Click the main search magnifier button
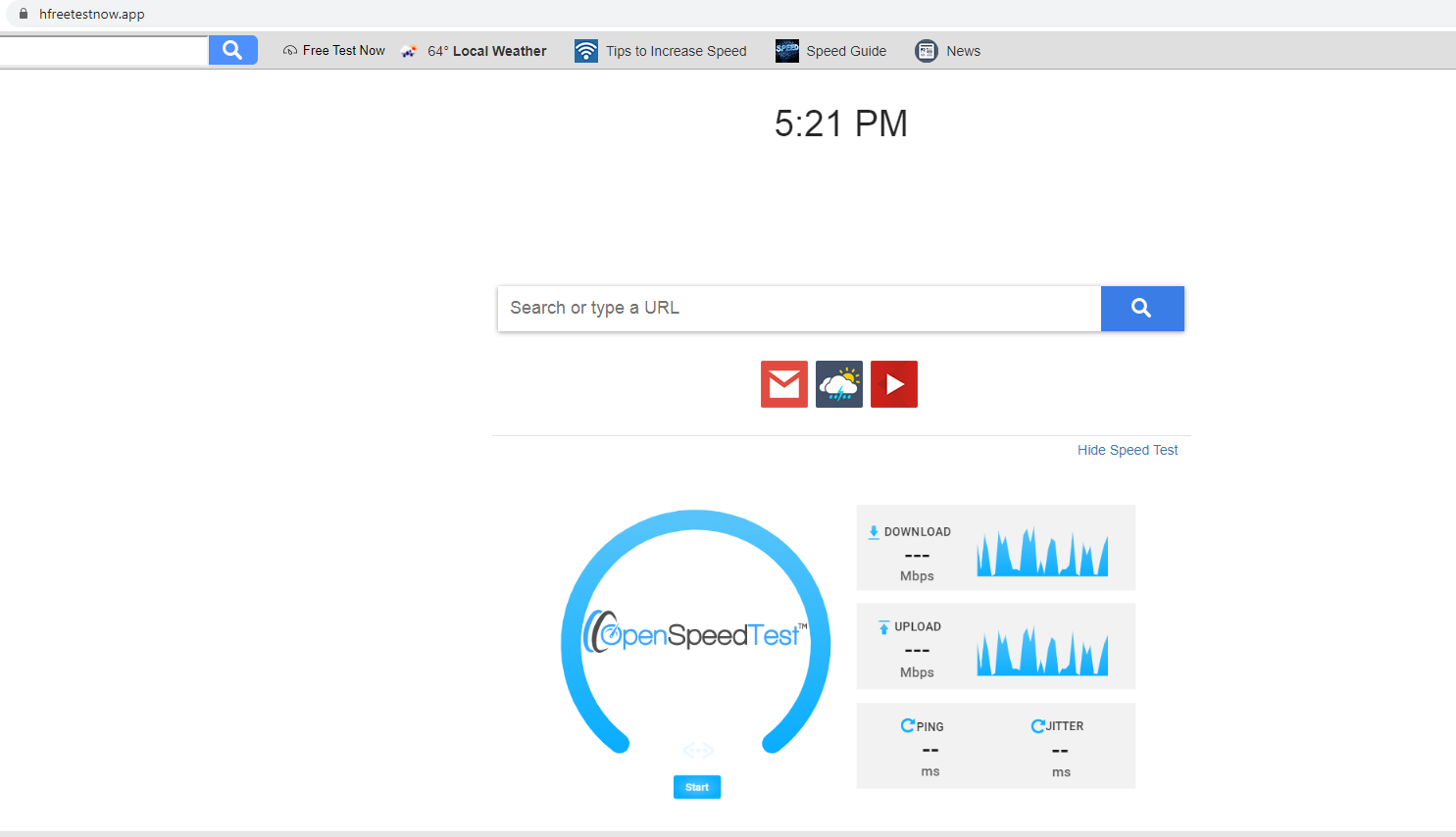This screenshot has width=1456, height=837. pos(1142,309)
